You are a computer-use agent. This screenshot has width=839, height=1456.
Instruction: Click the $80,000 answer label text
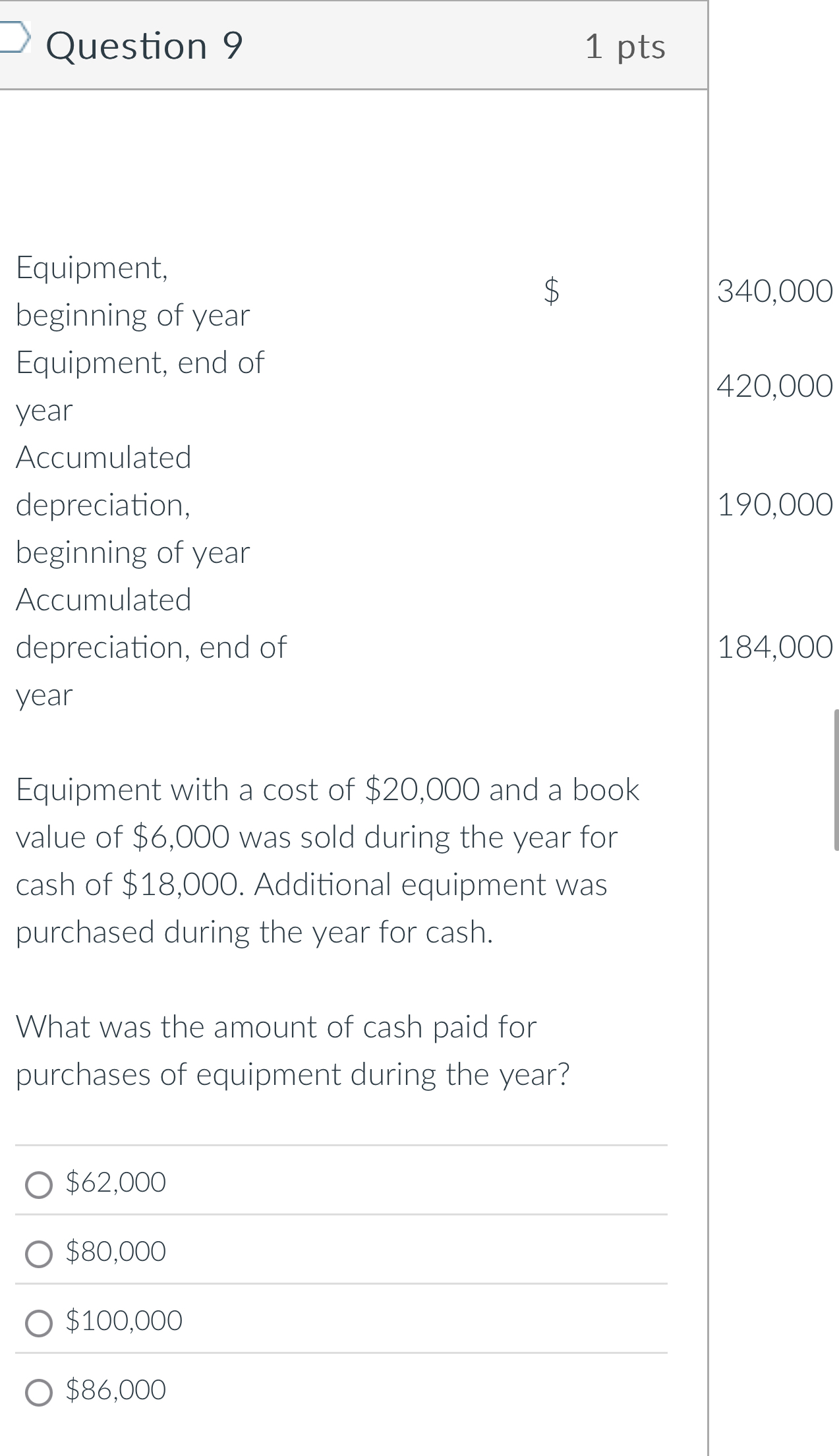point(116,1252)
